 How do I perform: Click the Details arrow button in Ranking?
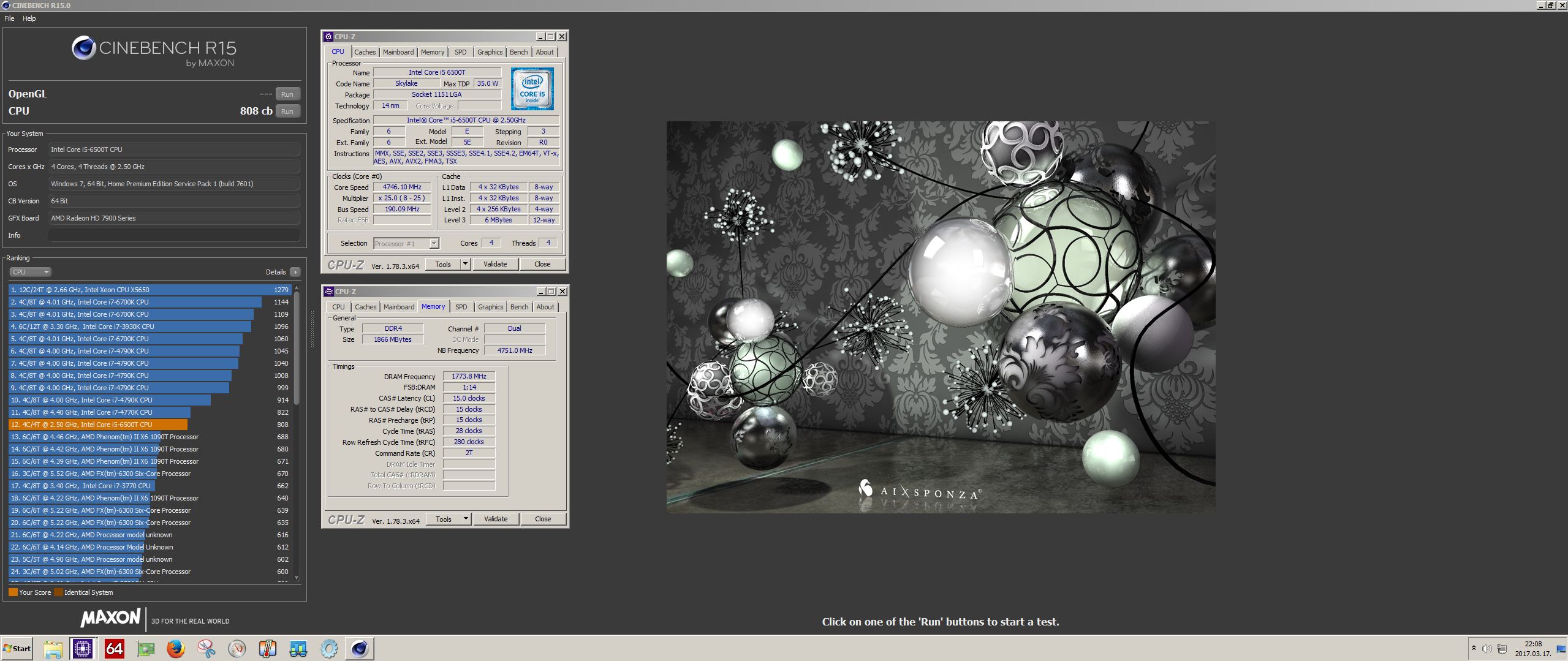click(x=295, y=272)
